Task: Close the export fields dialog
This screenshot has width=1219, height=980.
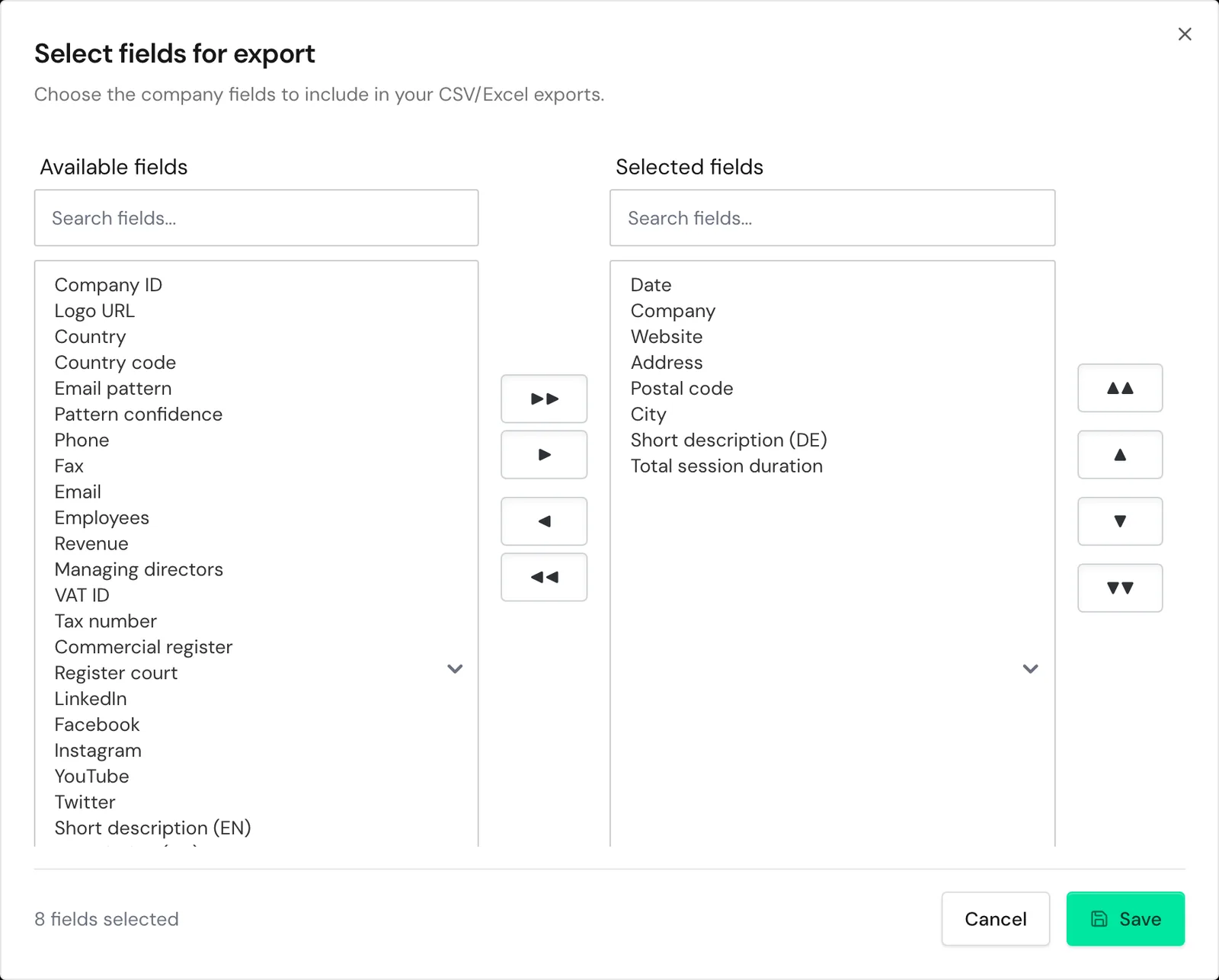Action: point(1185,34)
